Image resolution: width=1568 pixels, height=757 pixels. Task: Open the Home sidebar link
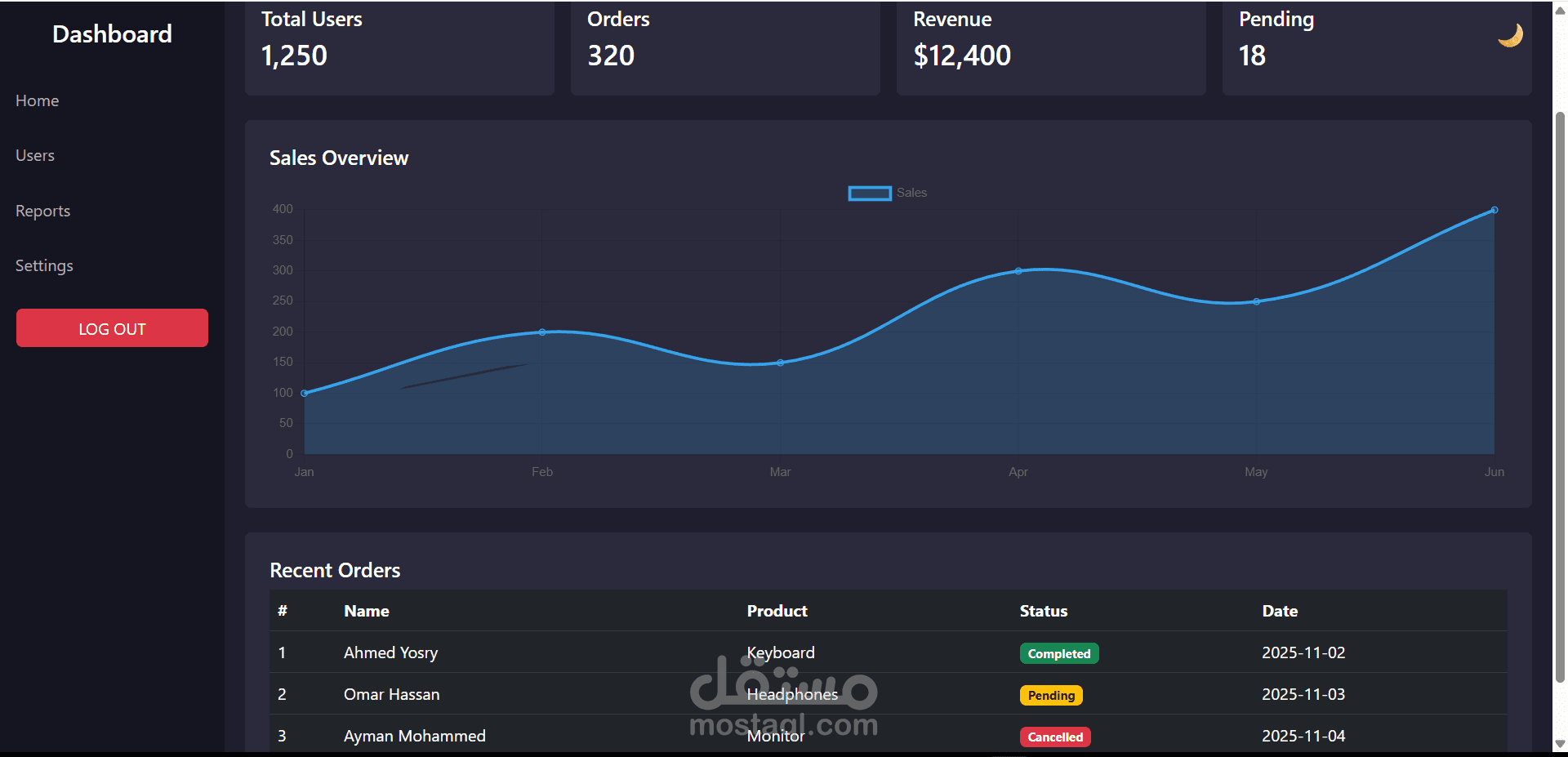[38, 100]
